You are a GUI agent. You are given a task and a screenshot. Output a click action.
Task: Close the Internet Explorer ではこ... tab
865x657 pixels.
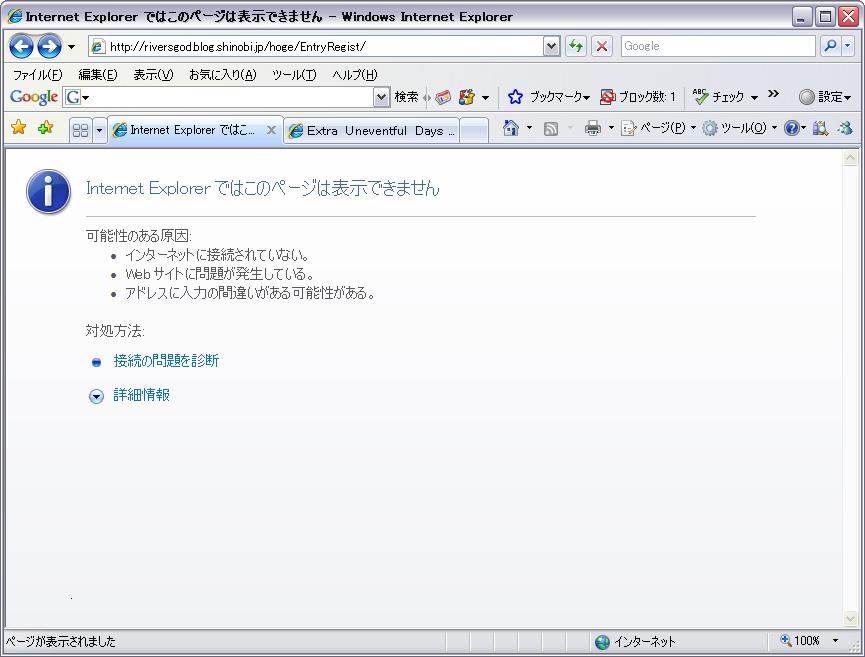point(271,130)
